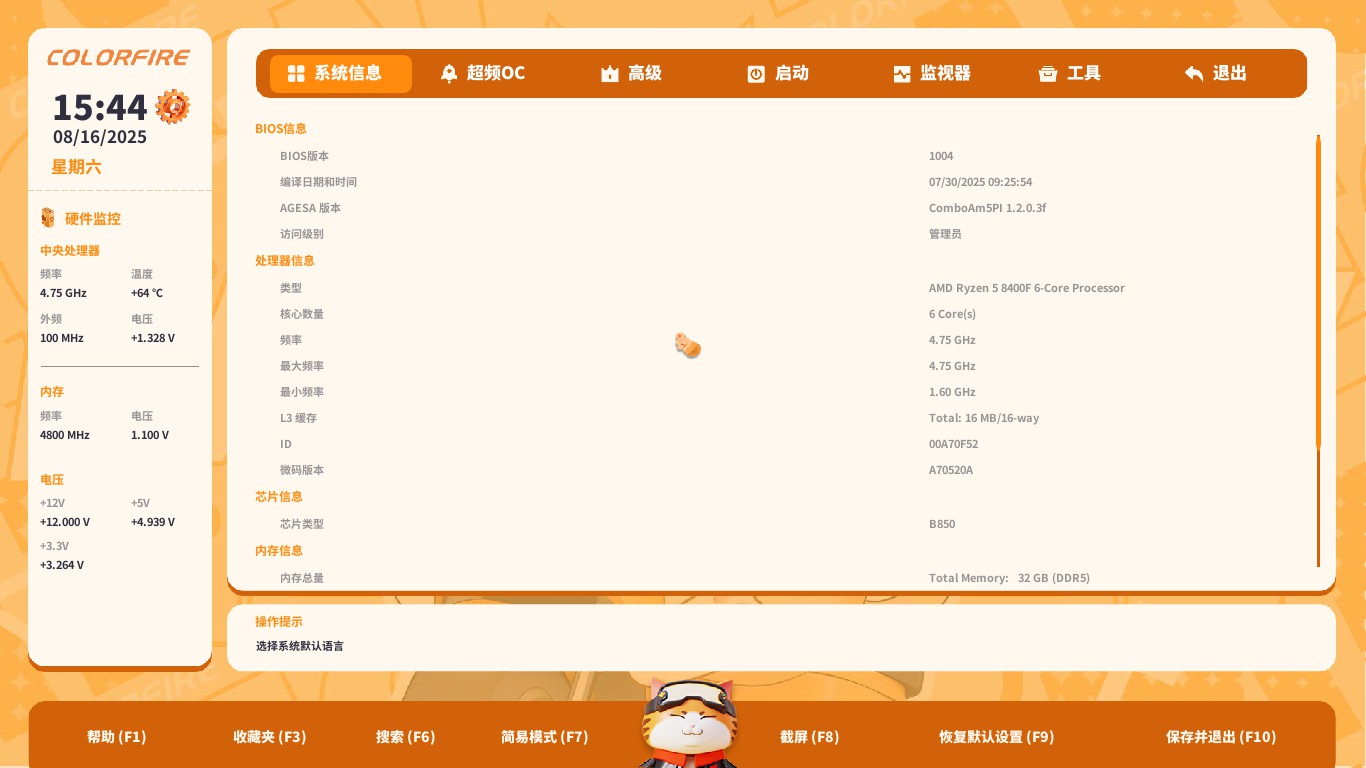
Task: Open the 高级 tab
Action: [631, 74]
